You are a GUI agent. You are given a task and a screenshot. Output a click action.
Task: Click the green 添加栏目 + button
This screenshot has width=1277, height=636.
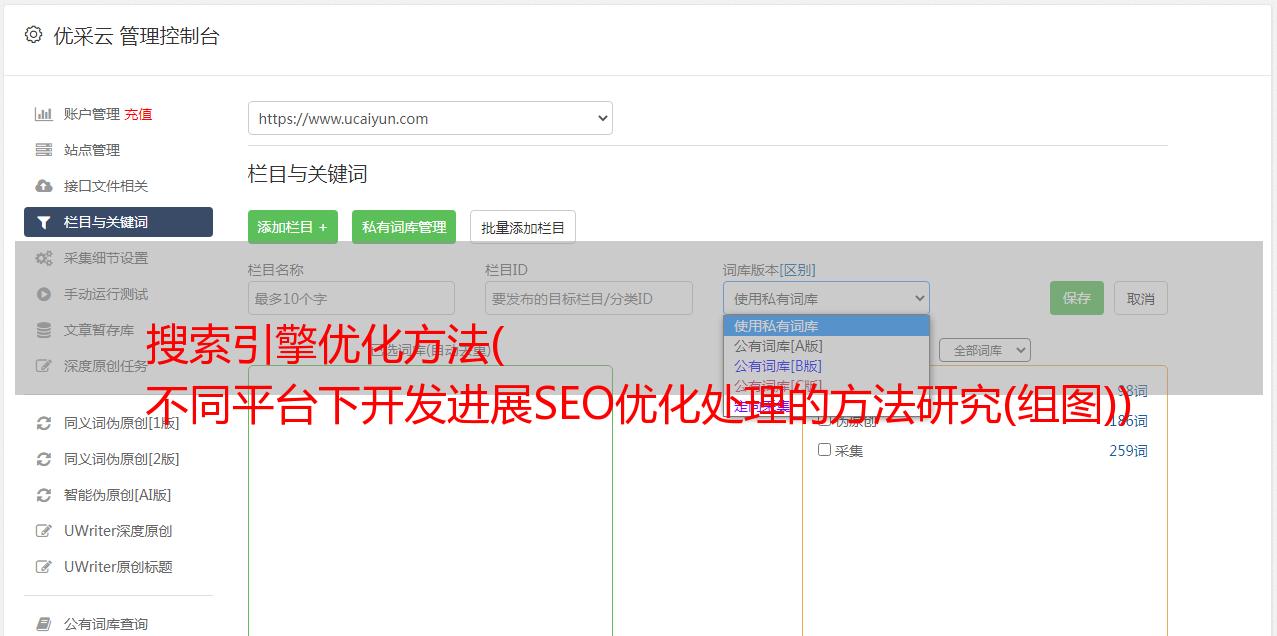pos(293,227)
